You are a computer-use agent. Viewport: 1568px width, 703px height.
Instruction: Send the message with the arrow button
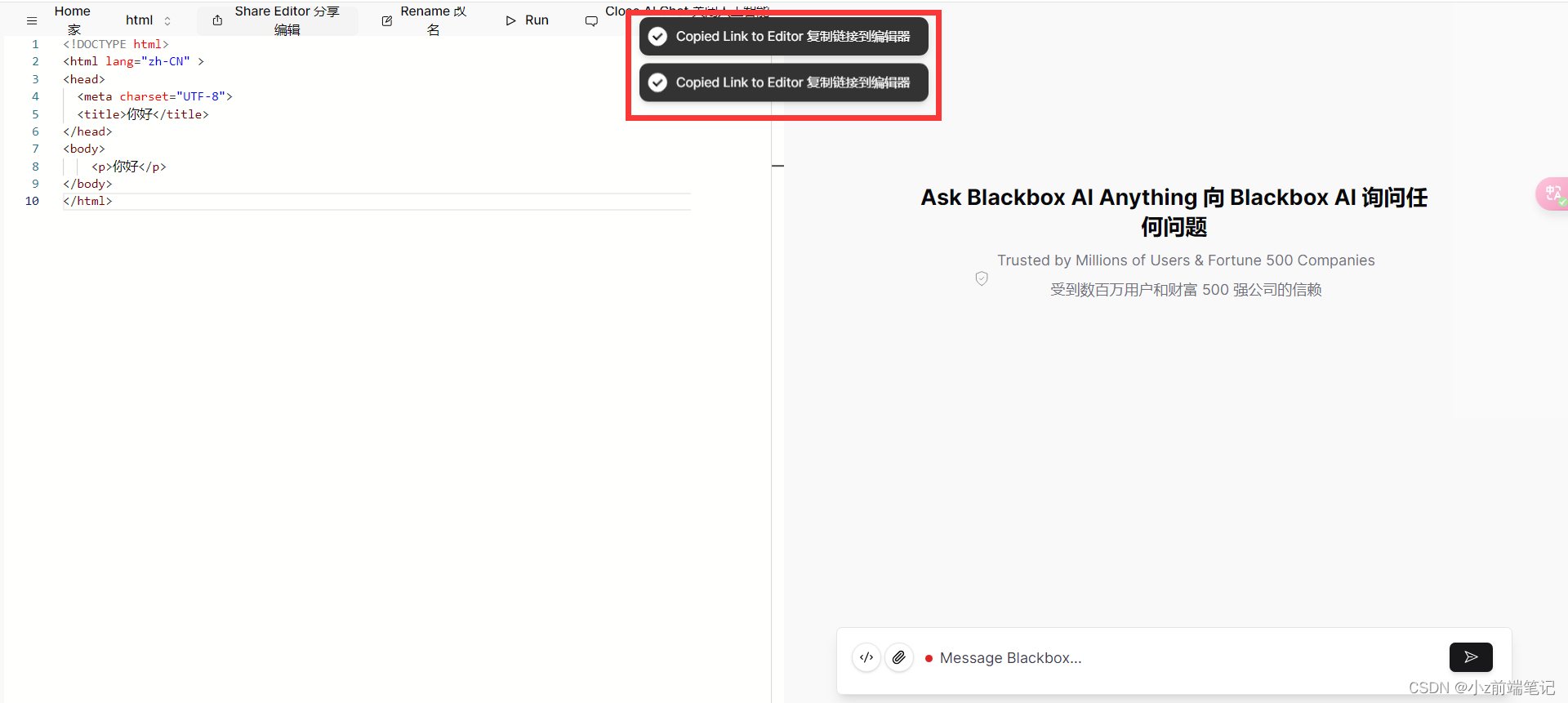1471,657
